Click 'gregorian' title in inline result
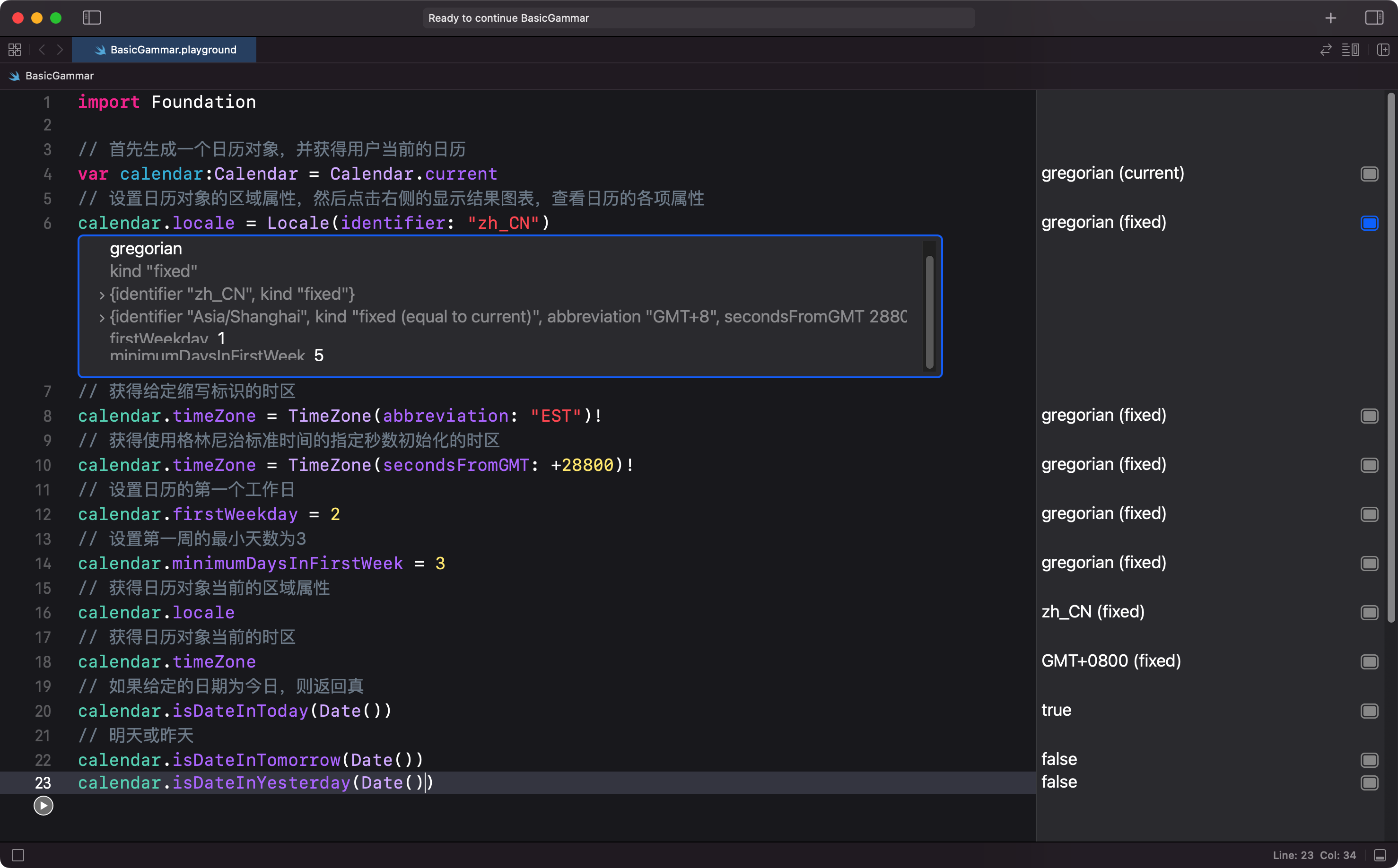Screen dimensions: 1398x868 [146, 249]
